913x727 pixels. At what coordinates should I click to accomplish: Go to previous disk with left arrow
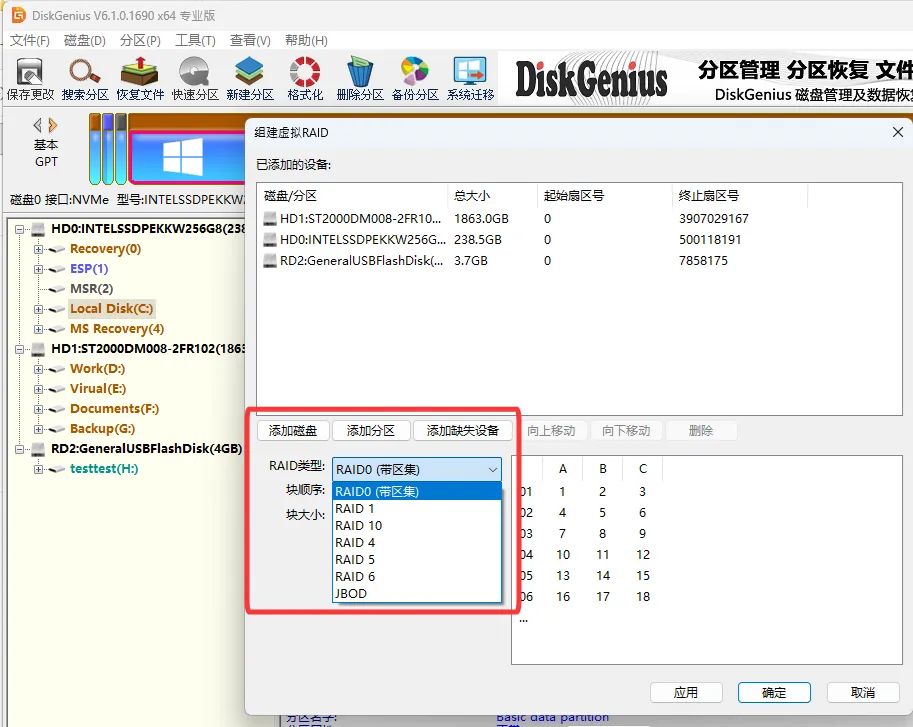37,125
